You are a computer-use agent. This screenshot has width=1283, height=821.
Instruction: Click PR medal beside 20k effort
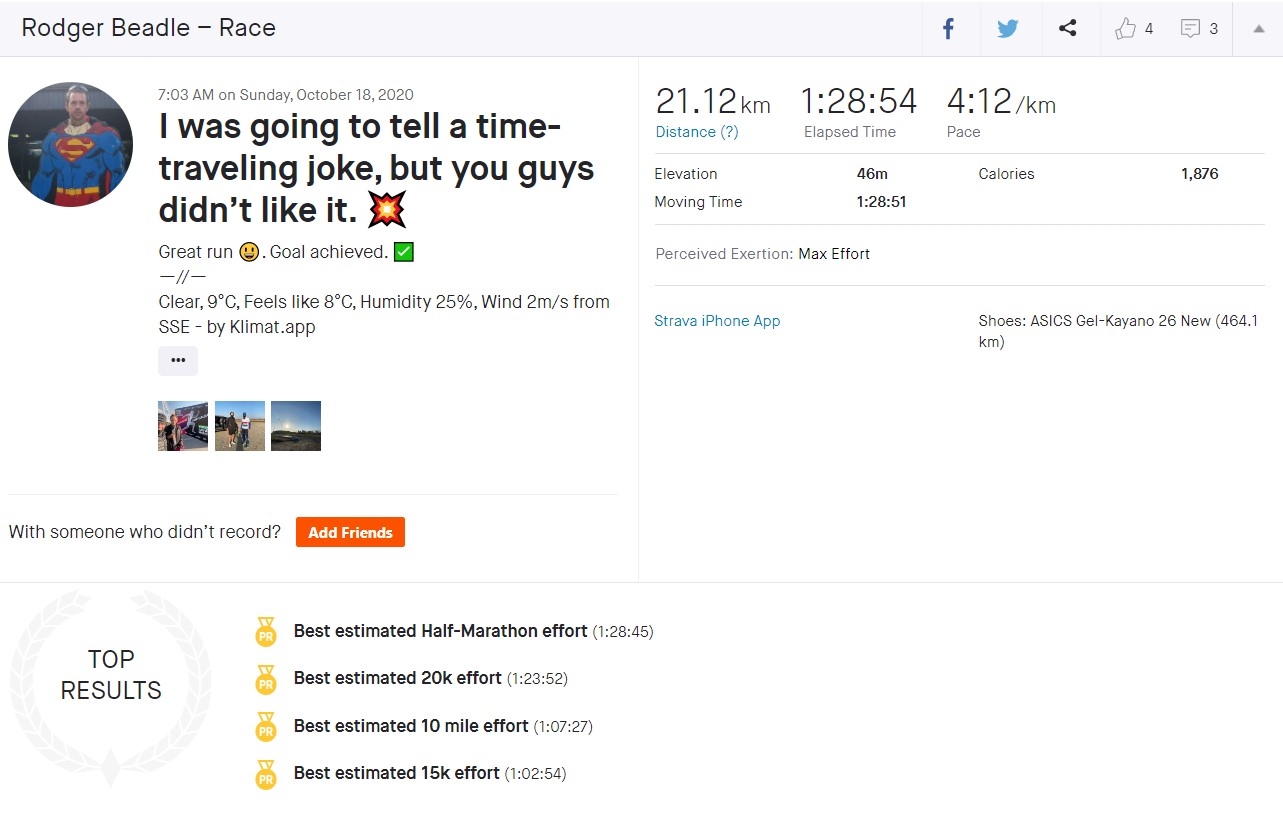(266, 680)
